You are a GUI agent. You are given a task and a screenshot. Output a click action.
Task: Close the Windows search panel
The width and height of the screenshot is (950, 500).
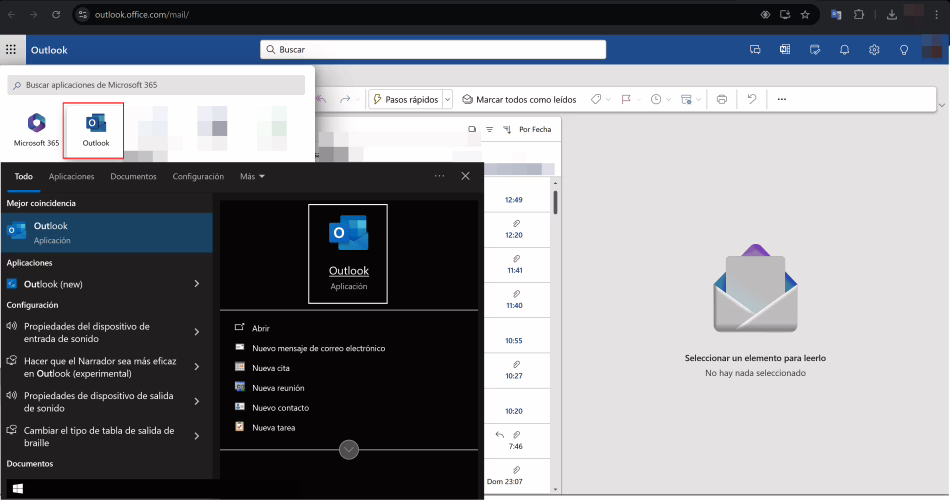point(465,176)
